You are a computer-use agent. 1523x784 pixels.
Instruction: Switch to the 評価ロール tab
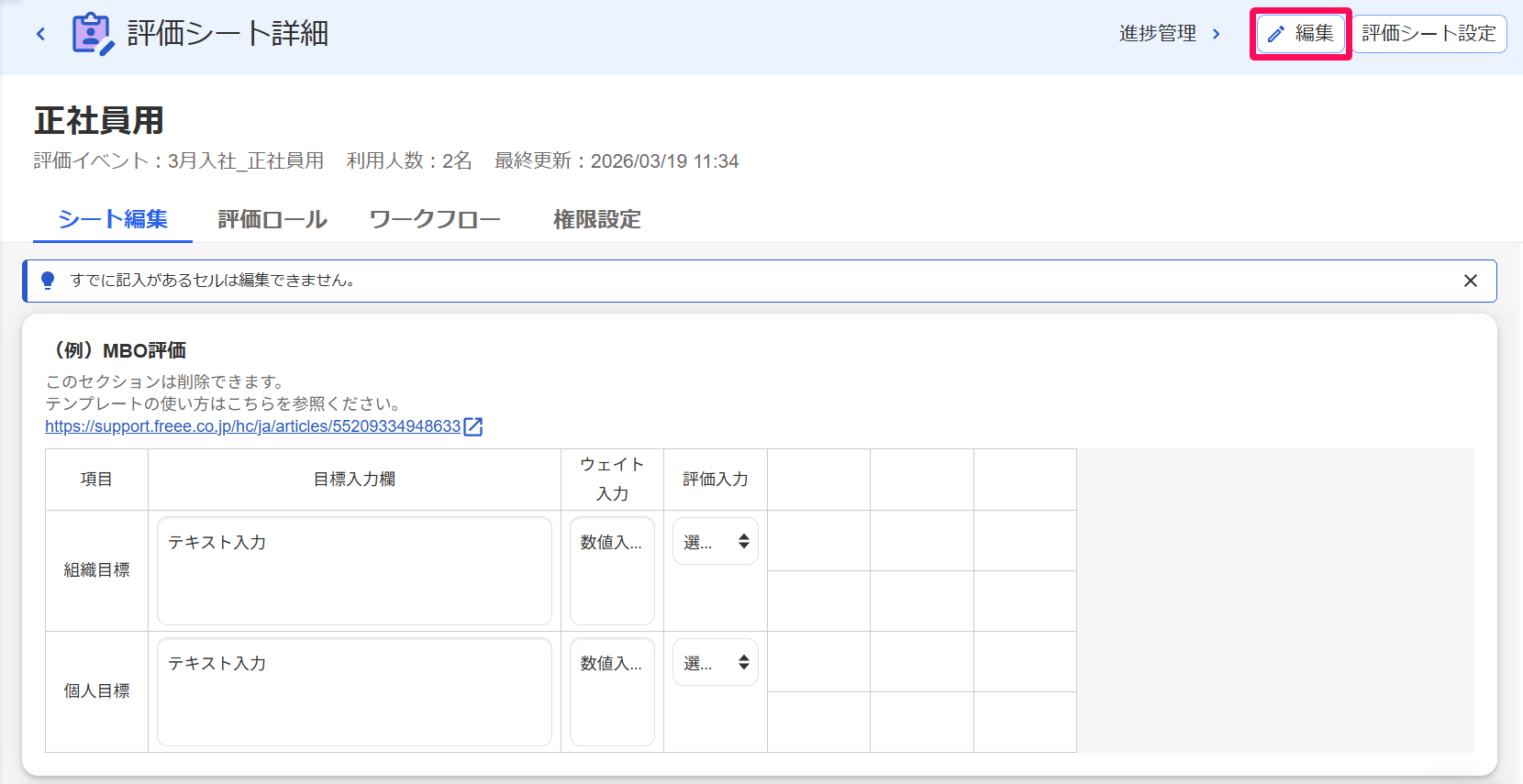(x=272, y=220)
